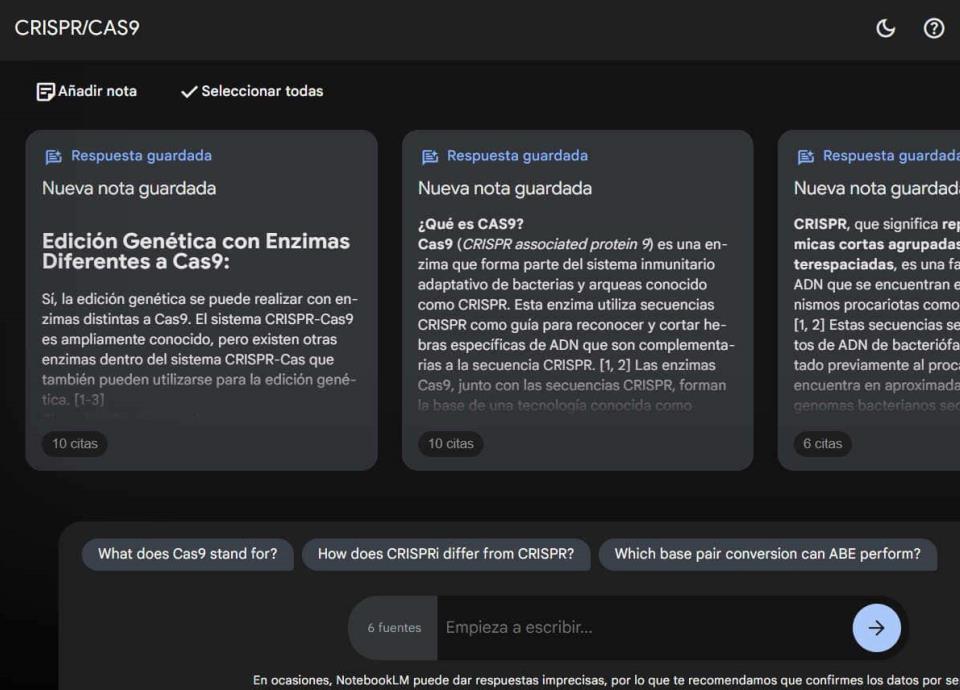This screenshot has height=690, width=960.
Task: Select all notes with Seleccionar todas
Action: coord(252,91)
